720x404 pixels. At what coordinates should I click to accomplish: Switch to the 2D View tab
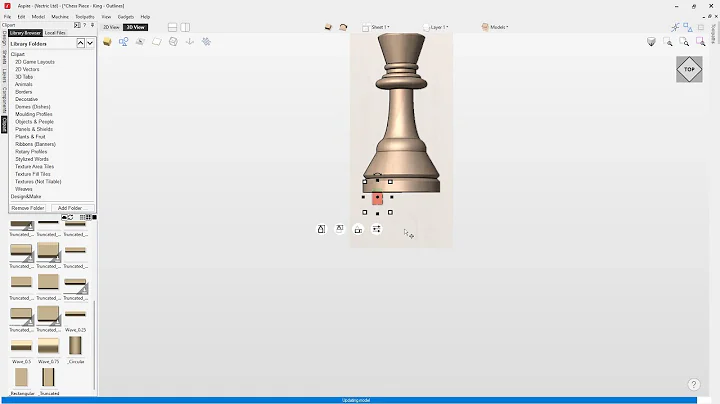click(111, 27)
